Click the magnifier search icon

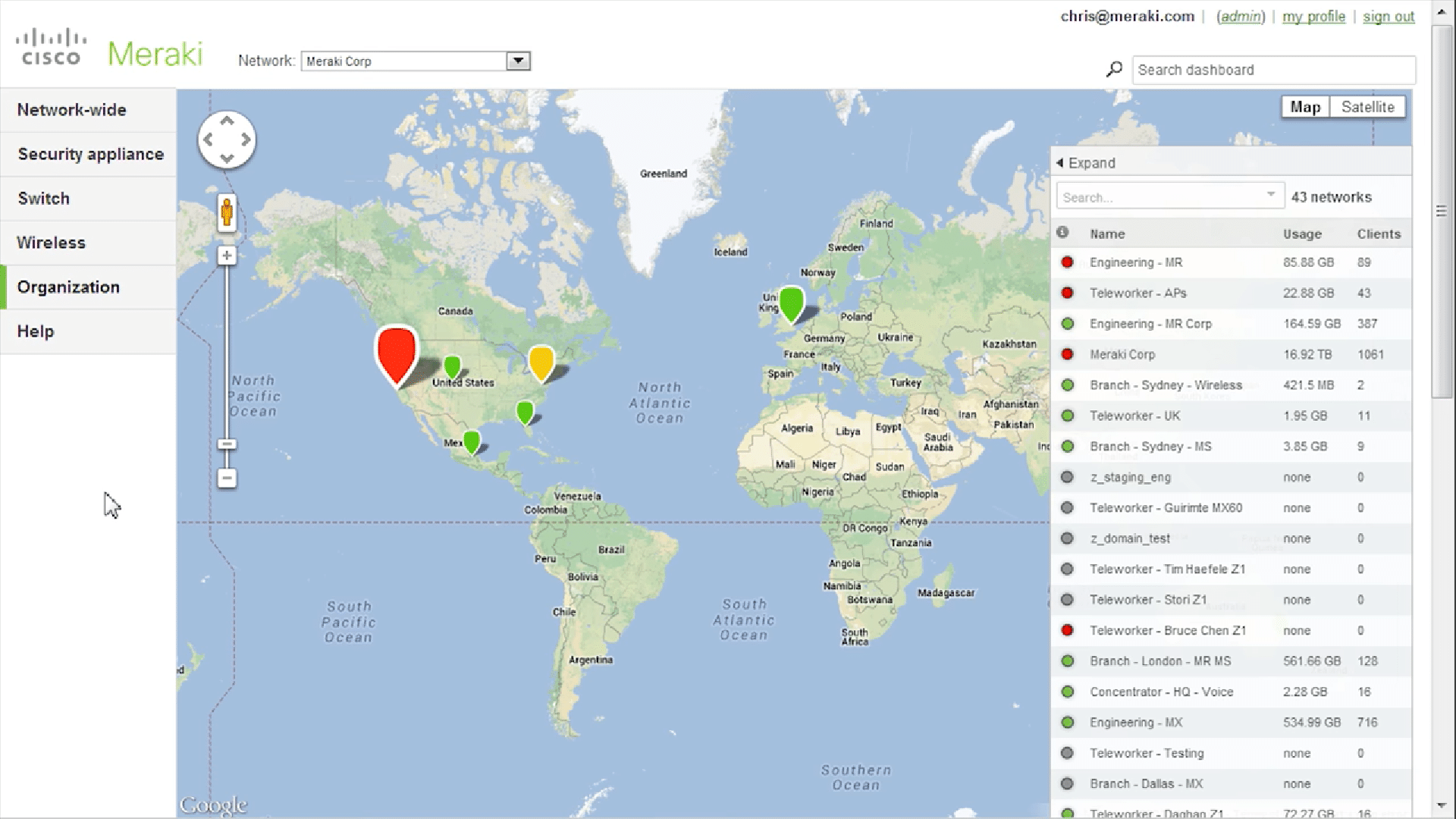pos(1114,69)
